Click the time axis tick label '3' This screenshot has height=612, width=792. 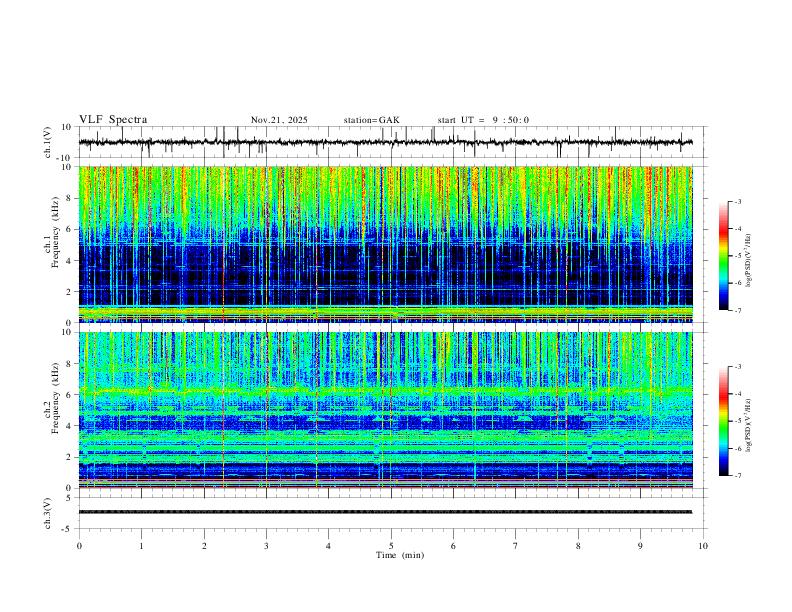click(266, 546)
